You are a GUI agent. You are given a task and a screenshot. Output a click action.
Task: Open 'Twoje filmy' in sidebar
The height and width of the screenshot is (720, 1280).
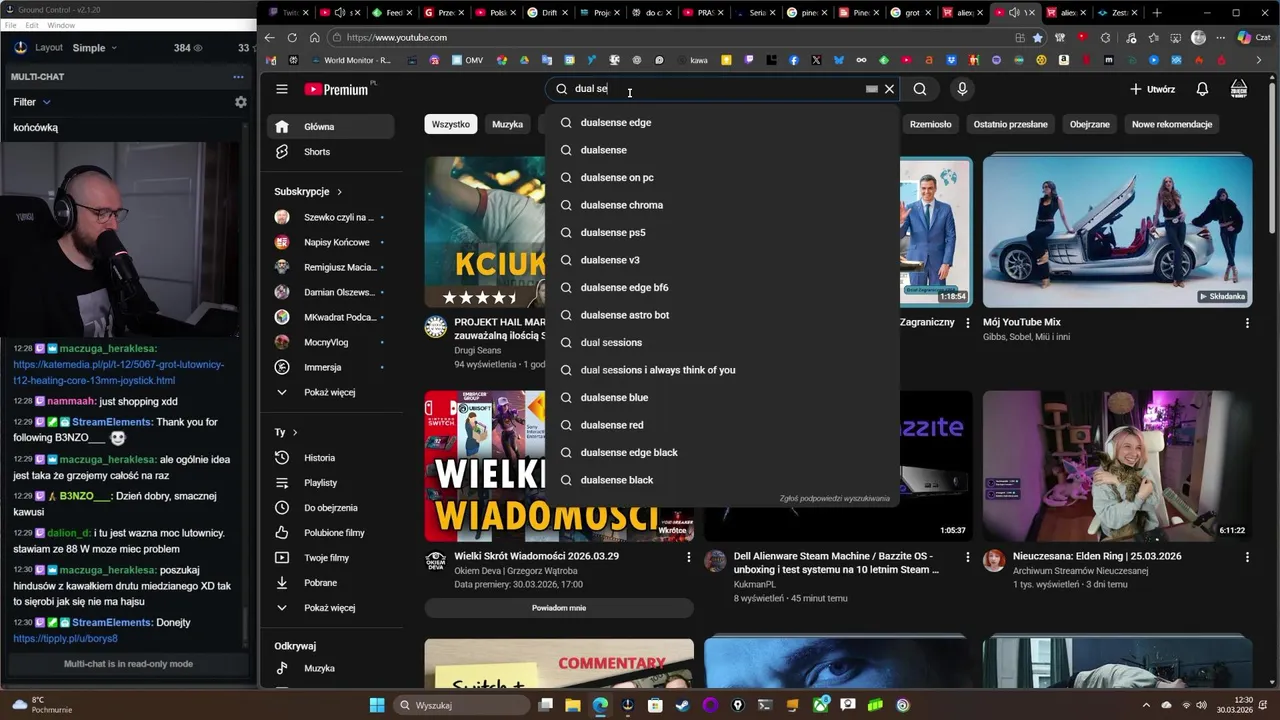[330, 558]
